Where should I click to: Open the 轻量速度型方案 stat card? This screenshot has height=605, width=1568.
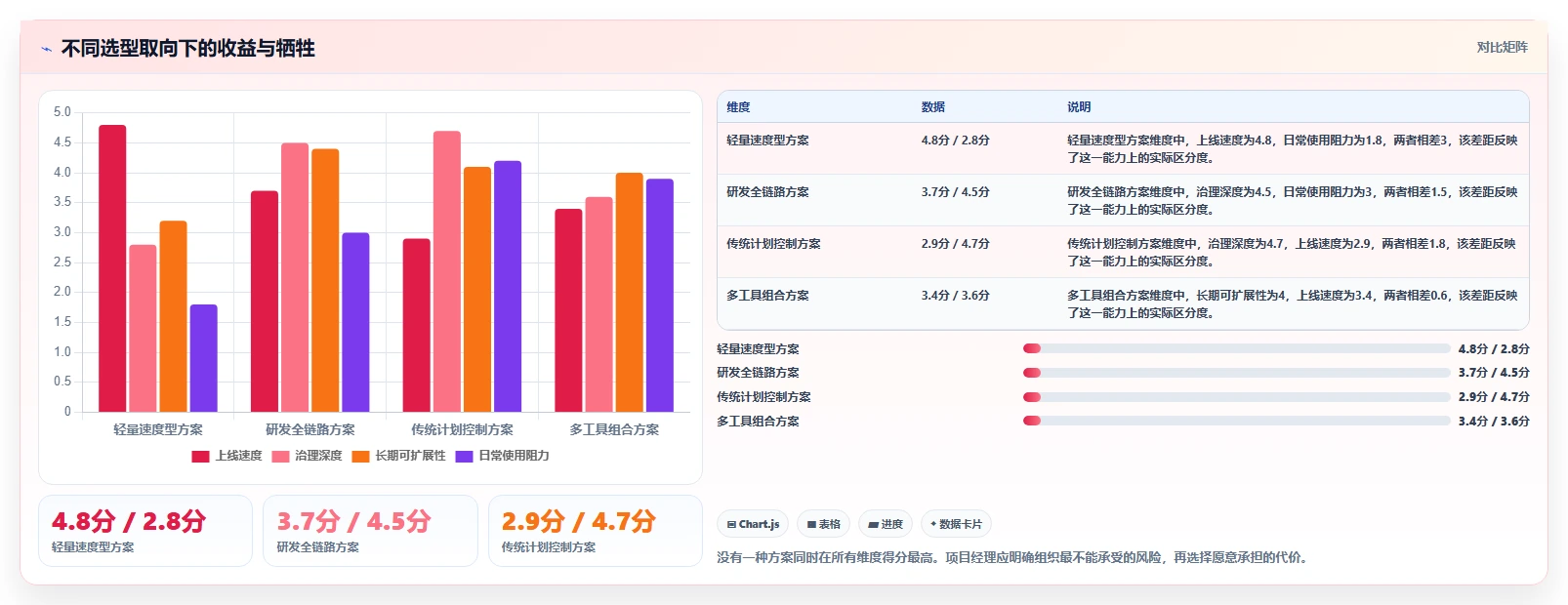[145, 531]
